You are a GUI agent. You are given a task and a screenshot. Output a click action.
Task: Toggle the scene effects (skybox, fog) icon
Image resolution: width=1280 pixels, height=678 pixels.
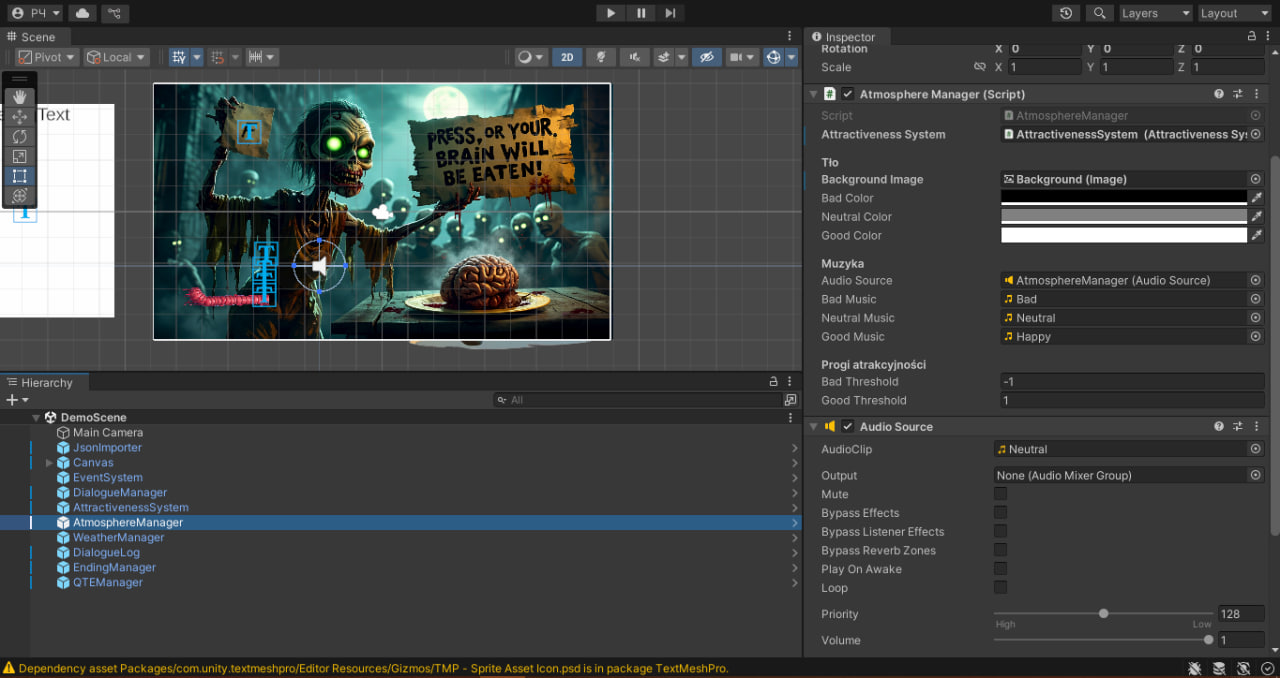coord(663,57)
